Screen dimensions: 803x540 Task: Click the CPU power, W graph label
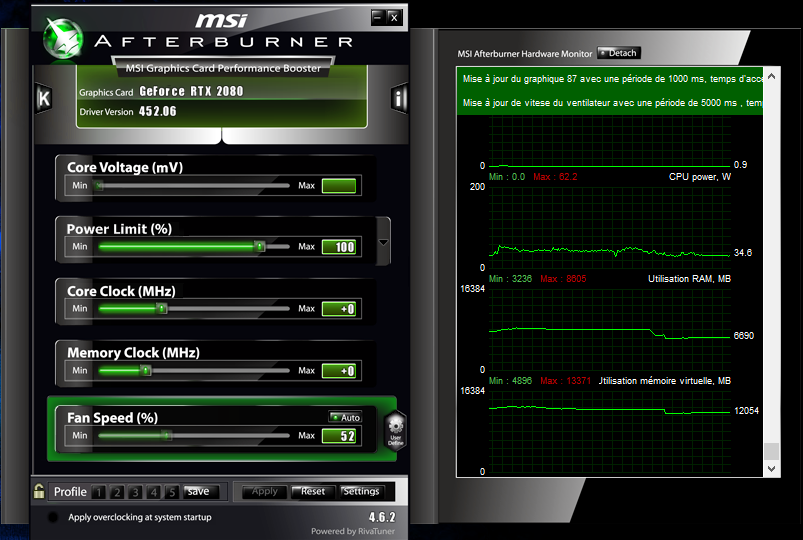(700, 177)
